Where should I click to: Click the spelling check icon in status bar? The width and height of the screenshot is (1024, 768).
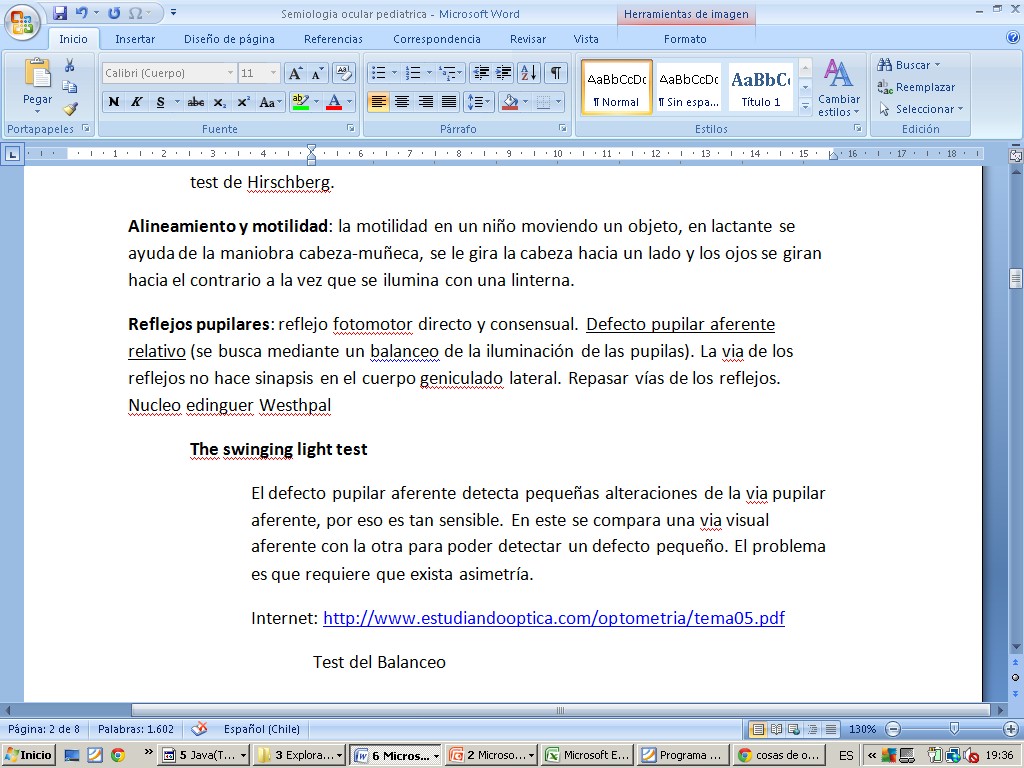pos(199,729)
